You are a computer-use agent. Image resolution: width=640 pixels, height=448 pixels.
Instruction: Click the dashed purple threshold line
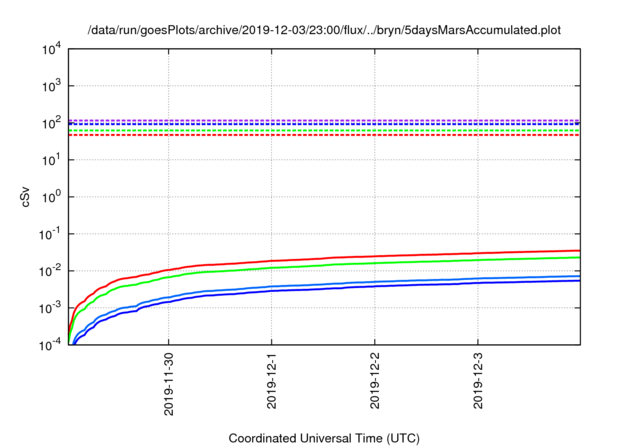pyautogui.click(x=324, y=120)
